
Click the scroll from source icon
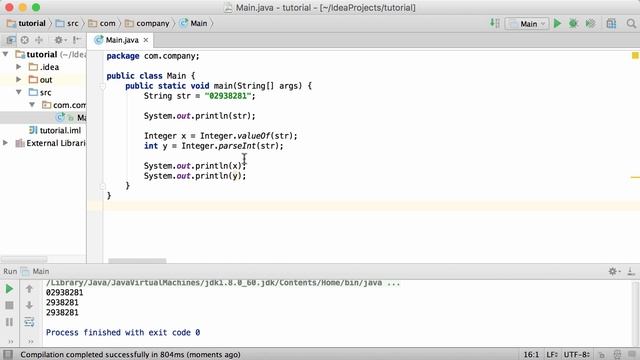(x=25, y=40)
